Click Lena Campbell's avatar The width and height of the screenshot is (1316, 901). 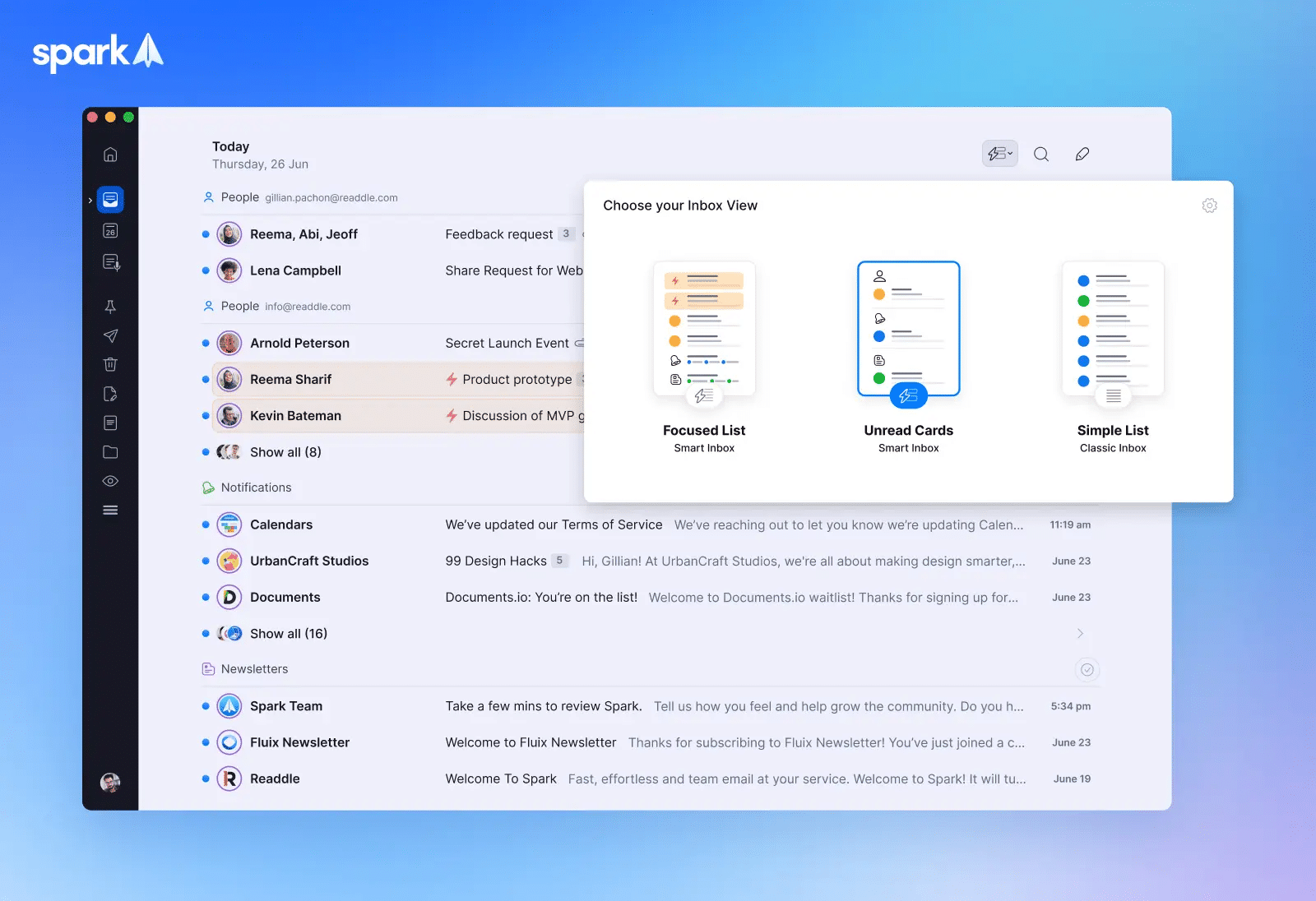pyautogui.click(x=229, y=270)
